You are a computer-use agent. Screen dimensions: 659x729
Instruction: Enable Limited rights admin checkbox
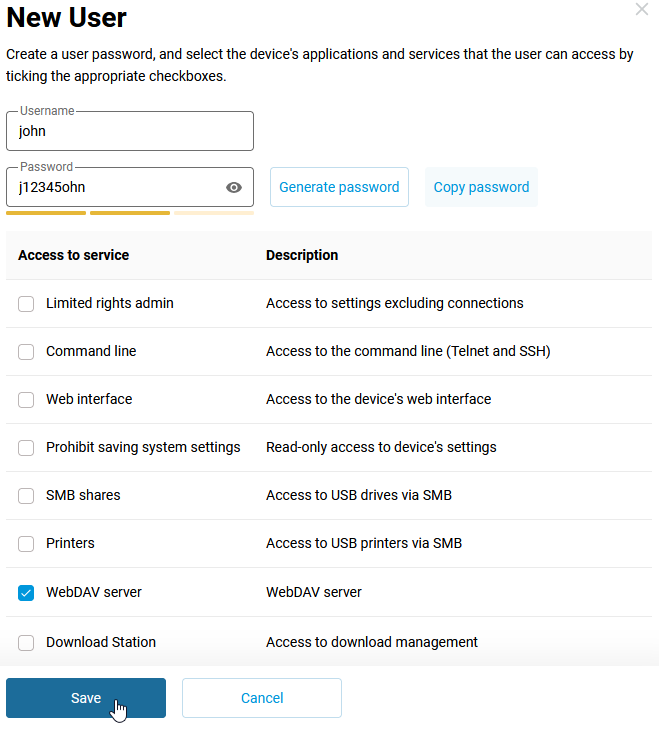click(26, 304)
